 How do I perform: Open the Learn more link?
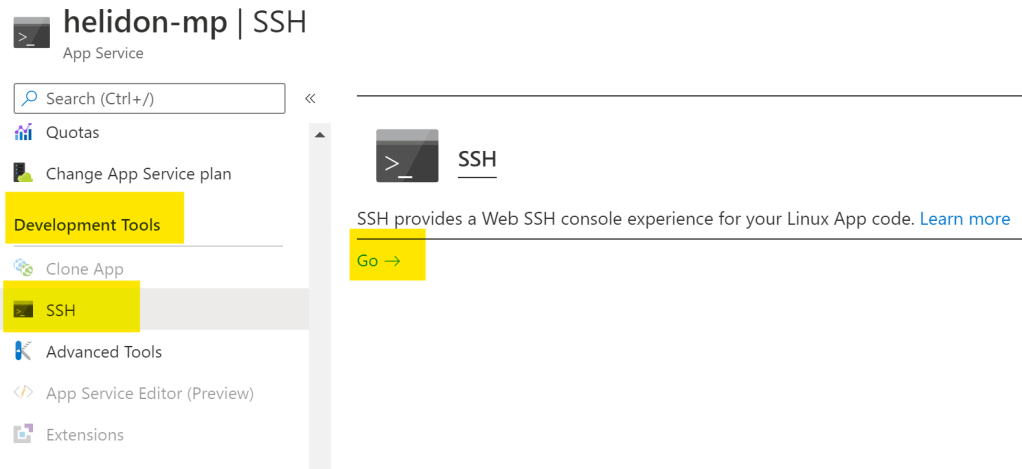click(x=965, y=219)
